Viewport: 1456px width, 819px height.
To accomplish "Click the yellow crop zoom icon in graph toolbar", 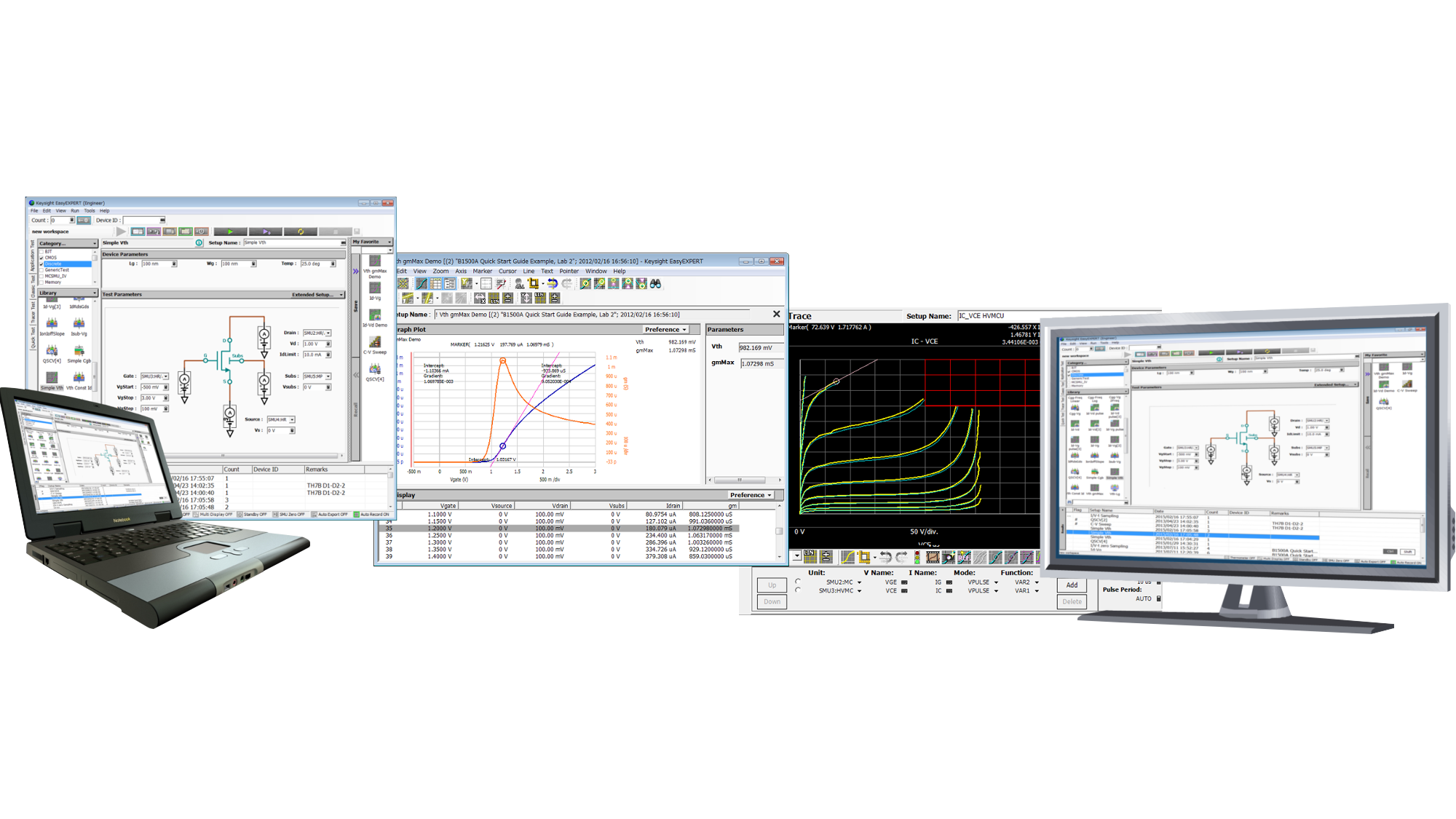I will tap(534, 283).
